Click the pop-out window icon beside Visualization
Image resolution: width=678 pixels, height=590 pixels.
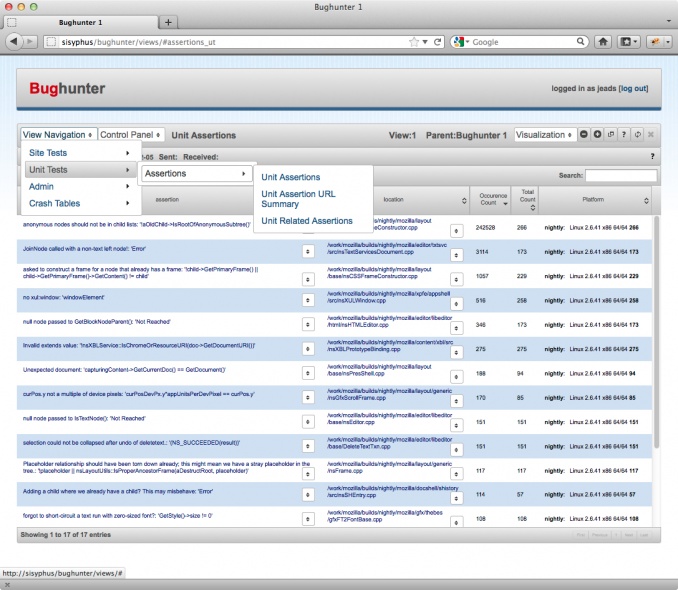coord(611,135)
